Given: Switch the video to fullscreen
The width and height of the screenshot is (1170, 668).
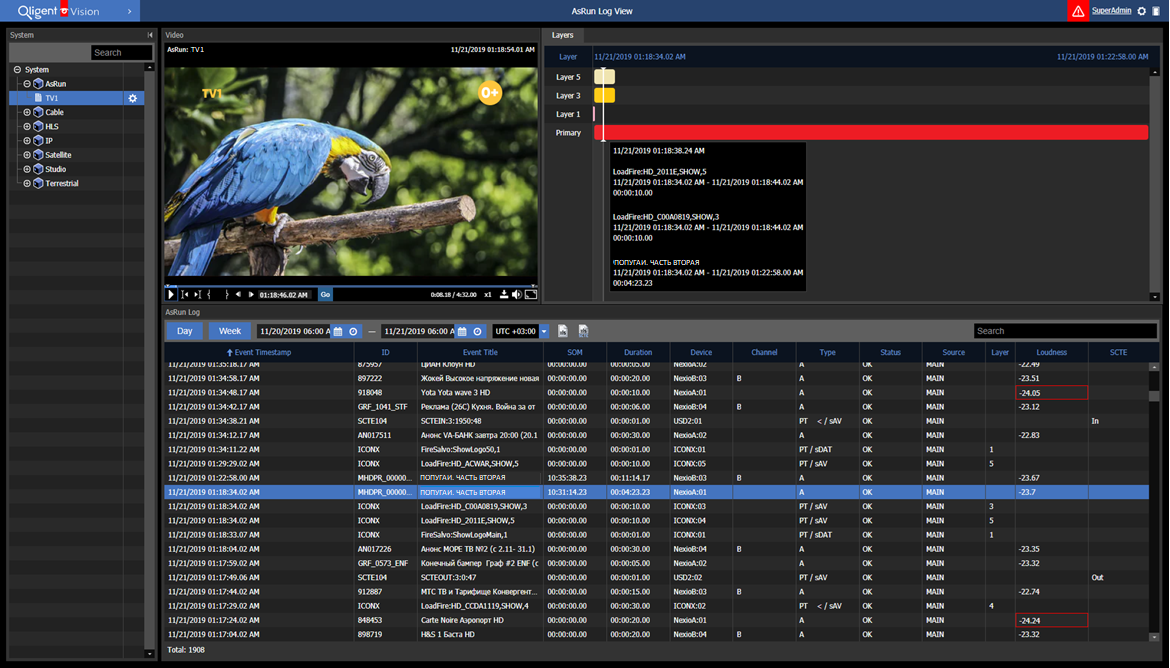Looking at the screenshot, I should coord(531,294).
